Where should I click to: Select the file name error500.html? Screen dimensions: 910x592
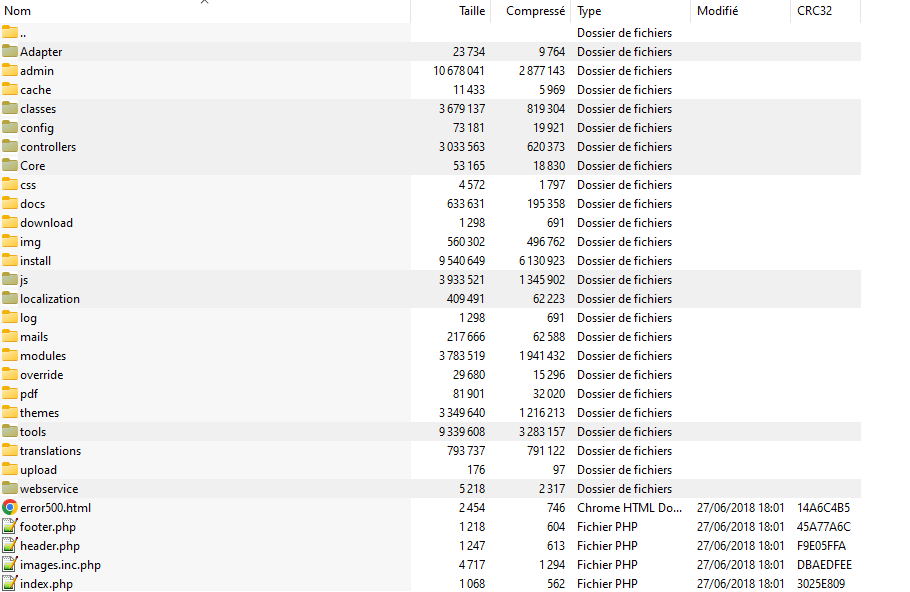(56, 508)
